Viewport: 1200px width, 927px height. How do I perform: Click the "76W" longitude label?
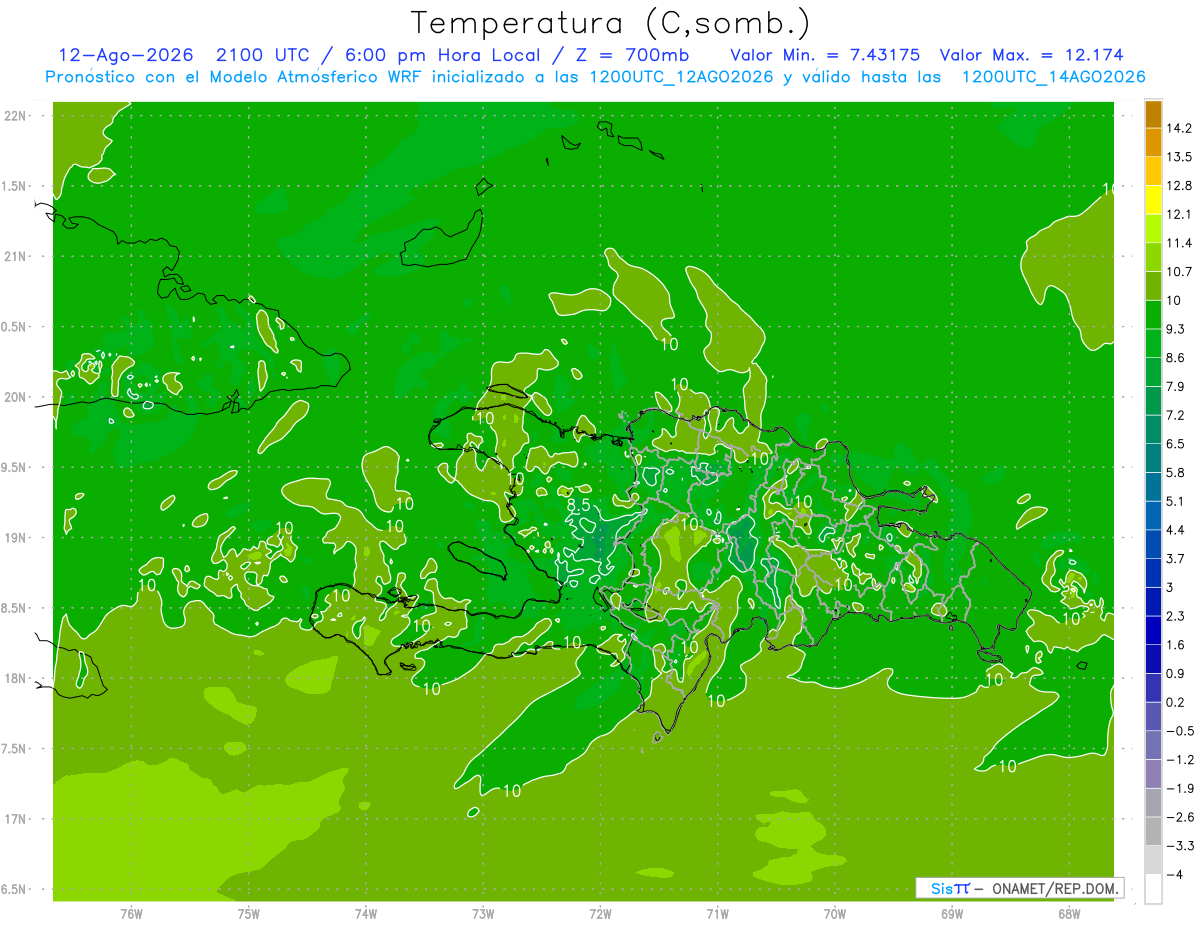point(131,914)
